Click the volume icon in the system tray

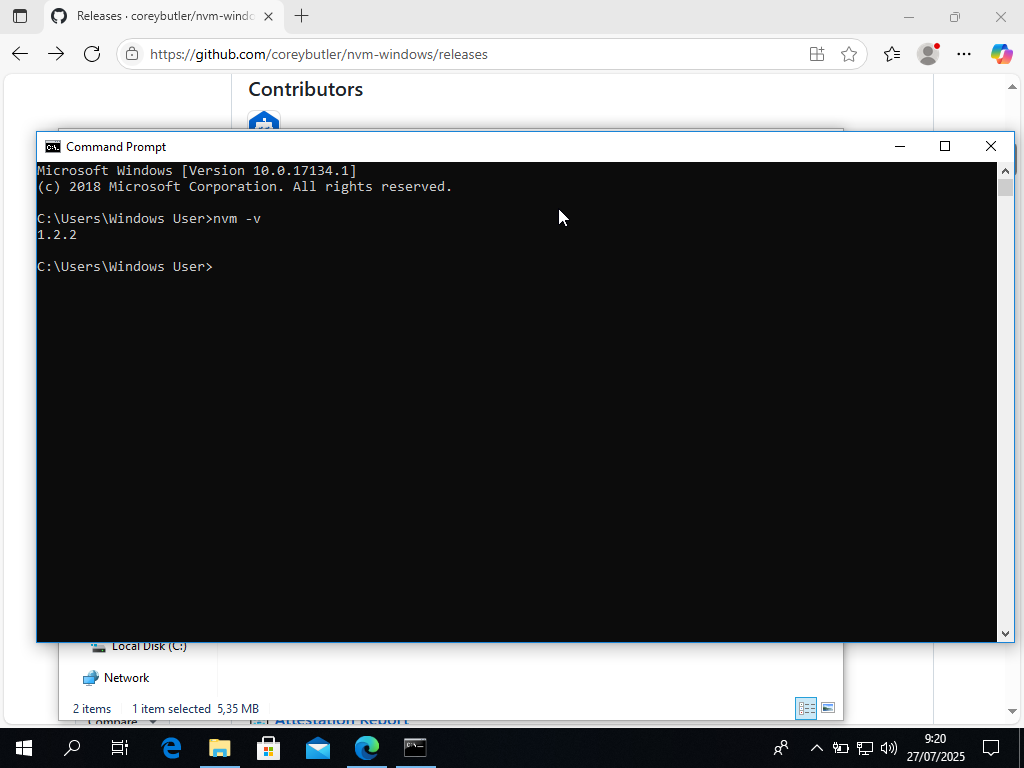889,748
